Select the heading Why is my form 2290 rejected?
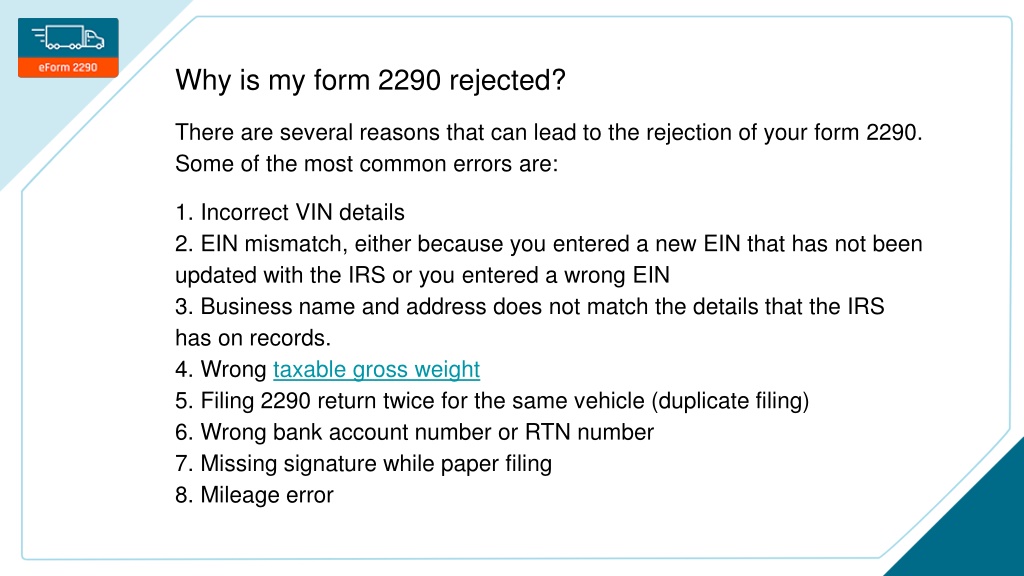The height and width of the screenshot is (576, 1024). click(370, 80)
